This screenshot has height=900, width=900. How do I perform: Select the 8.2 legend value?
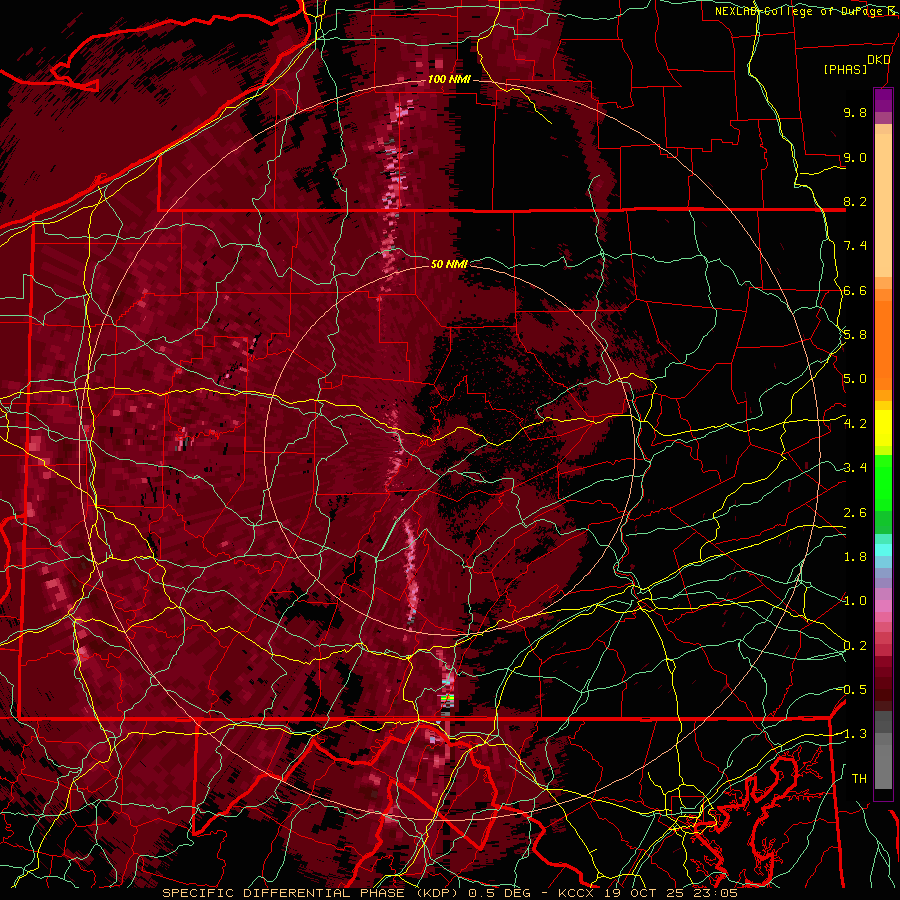(x=855, y=201)
